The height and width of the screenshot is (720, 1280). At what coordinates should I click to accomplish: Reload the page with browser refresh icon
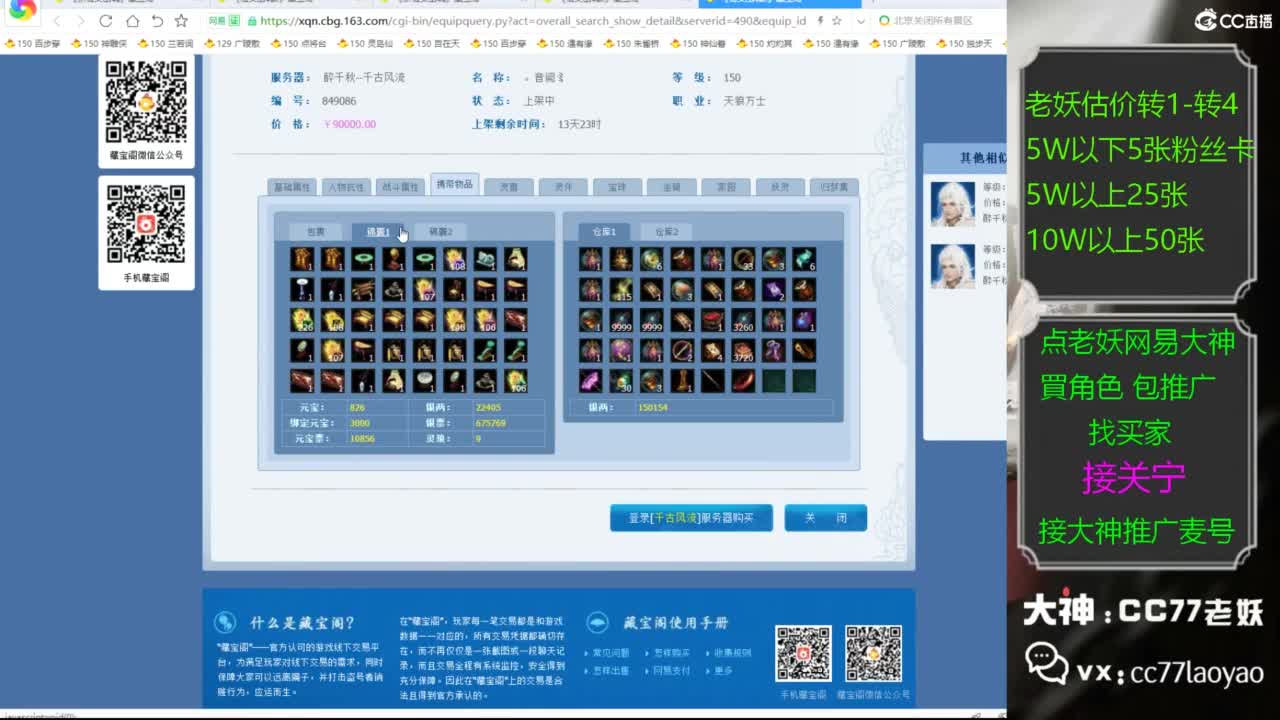pyautogui.click(x=106, y=21)
